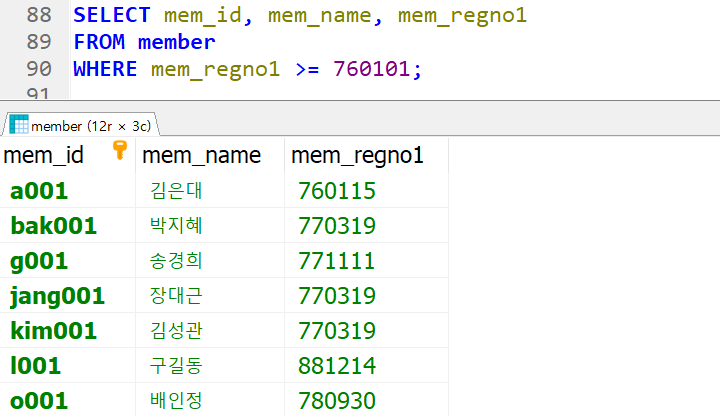Place cursor on the SELECT keyword in the query
The width and height of the screenshot is (720, 416).
point(112,15)
